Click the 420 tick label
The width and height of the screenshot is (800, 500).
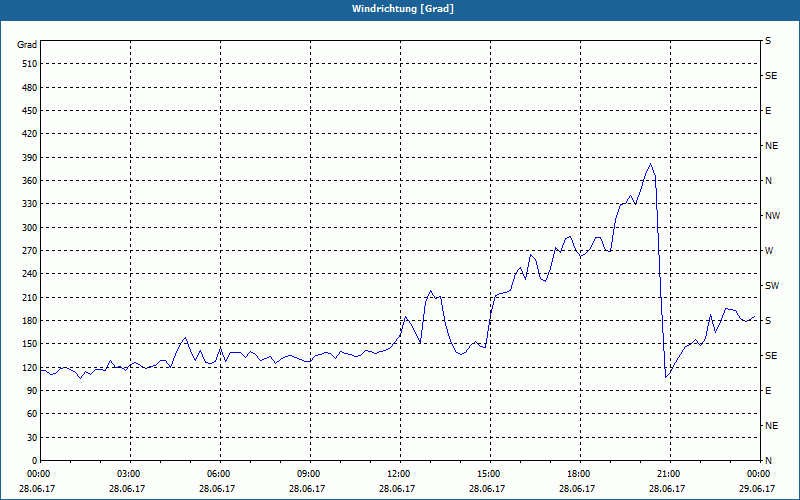(x=30, y=134)
